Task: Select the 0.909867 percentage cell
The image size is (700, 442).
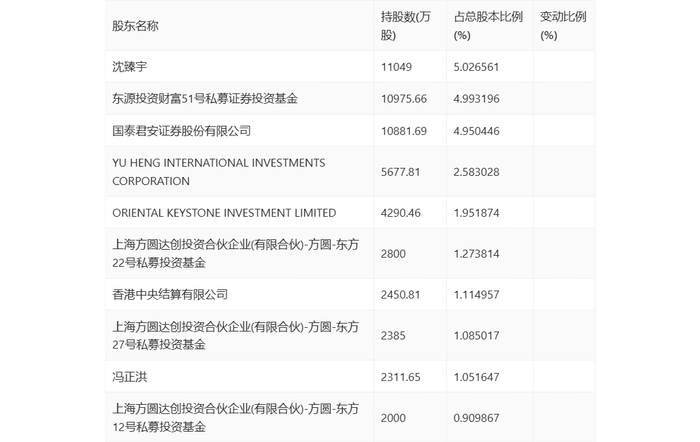Action: pos(482,418)
